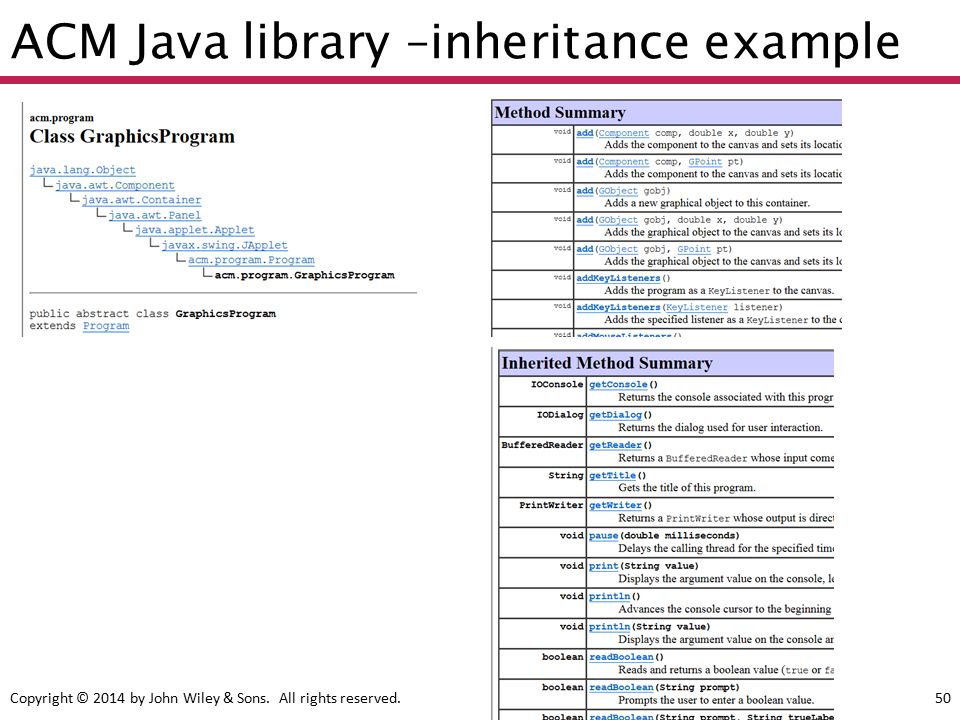960x720 pixels.
Task: Click slide number 50
Action: point(943,698)
